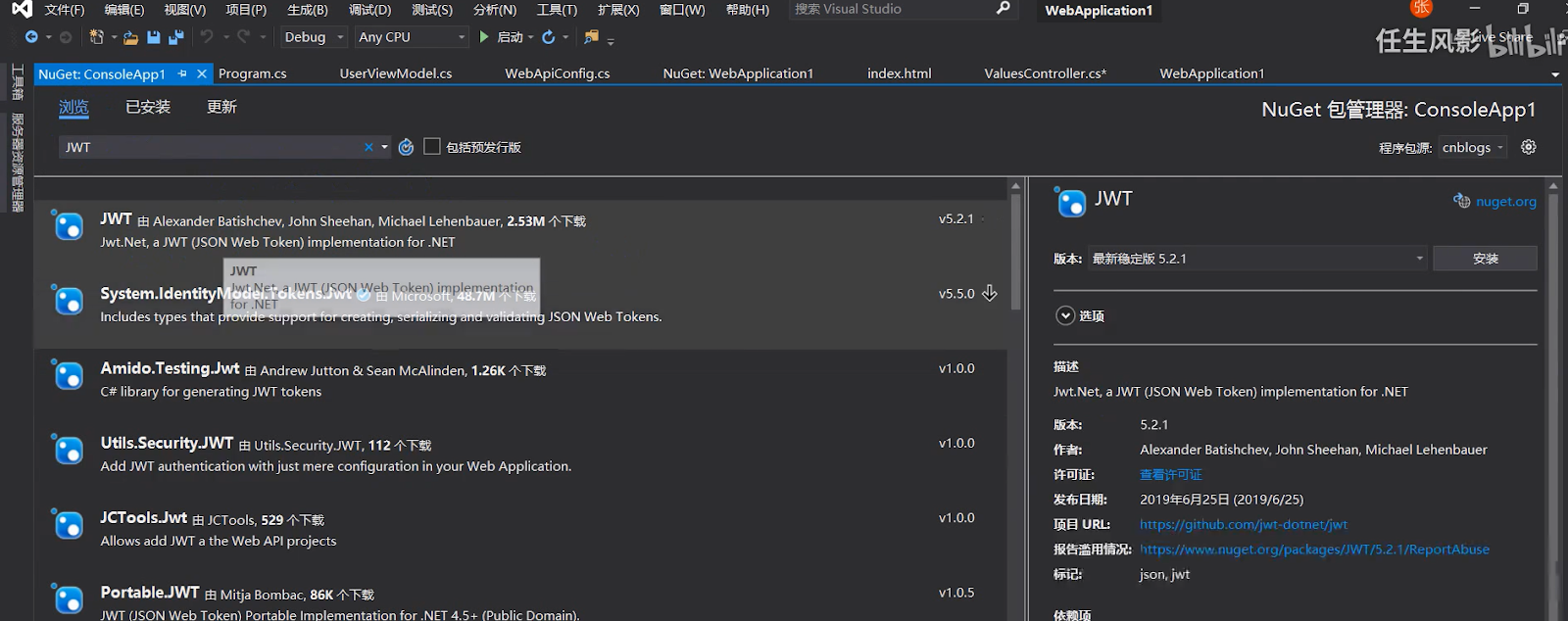Click the Redo arrow icon
This screenshot has height=621, width=1568.
click(x=243, y=37)
